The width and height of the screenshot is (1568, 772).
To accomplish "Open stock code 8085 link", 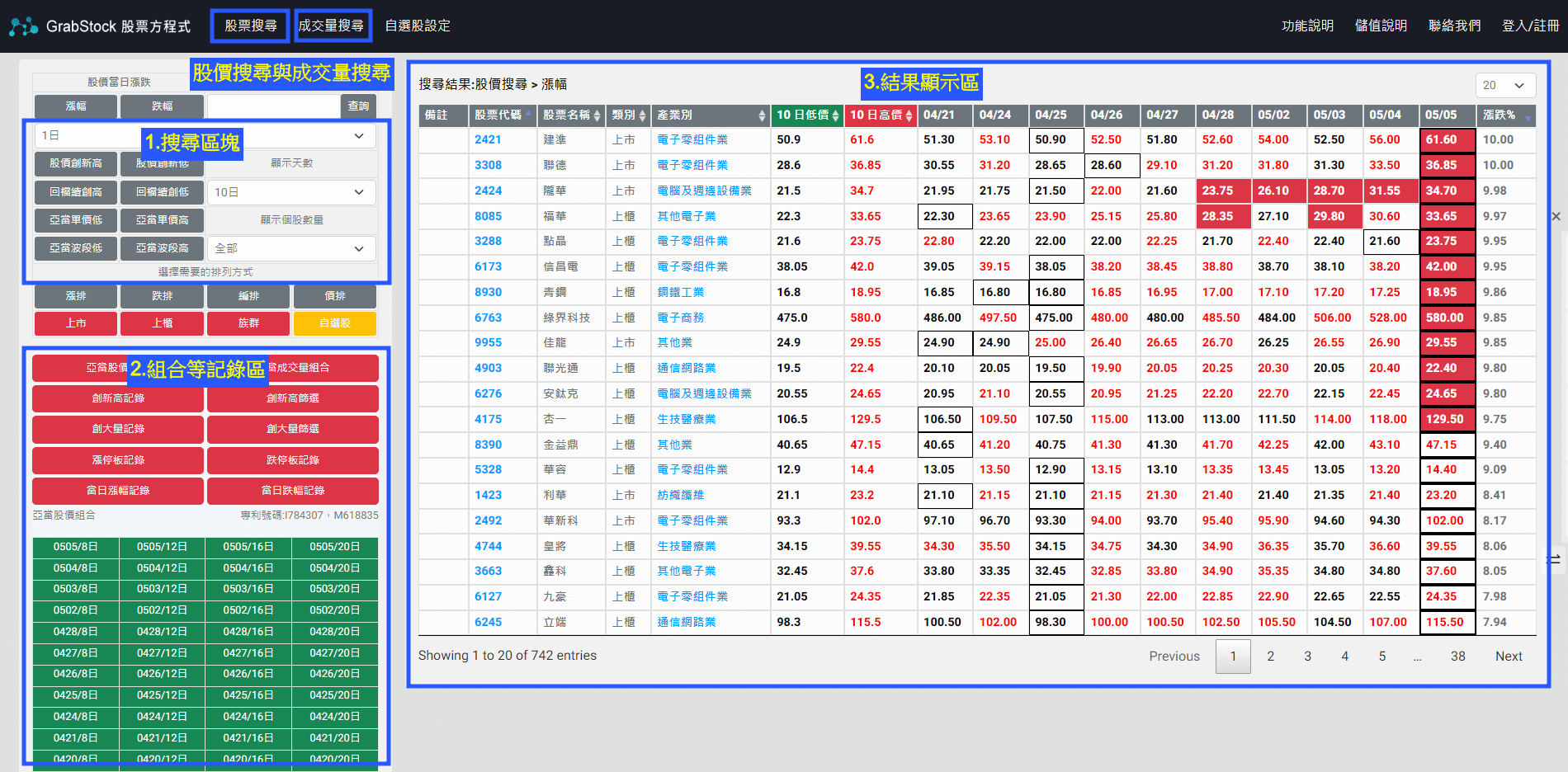I will coord(488,216).
